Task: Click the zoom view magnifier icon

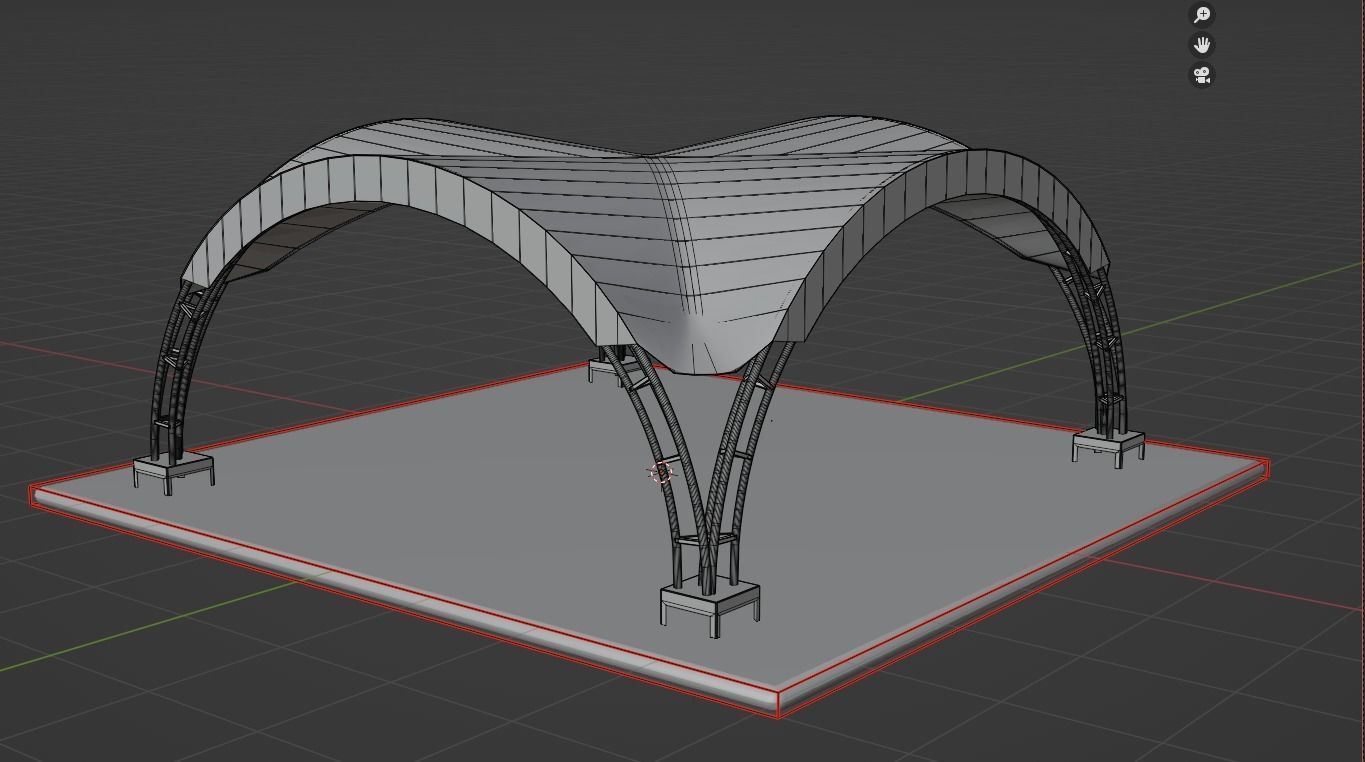Action: pyautogui.click(x=1202, y=15)
